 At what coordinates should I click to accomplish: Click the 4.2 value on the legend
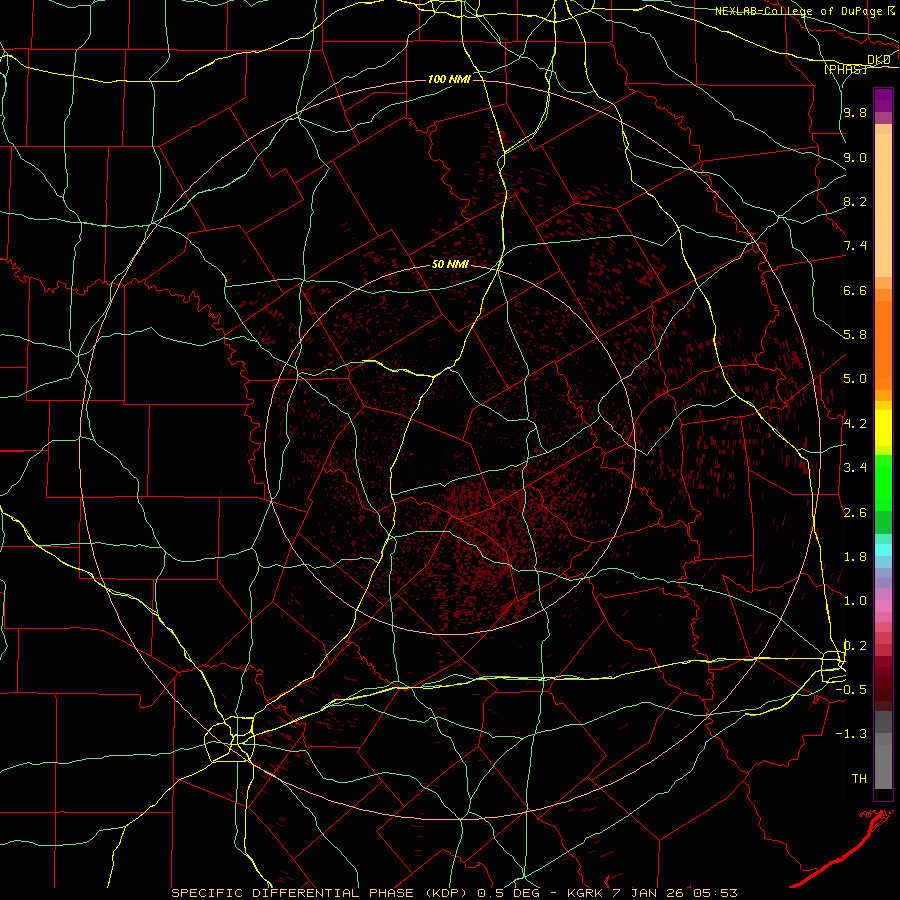point(855,424)
